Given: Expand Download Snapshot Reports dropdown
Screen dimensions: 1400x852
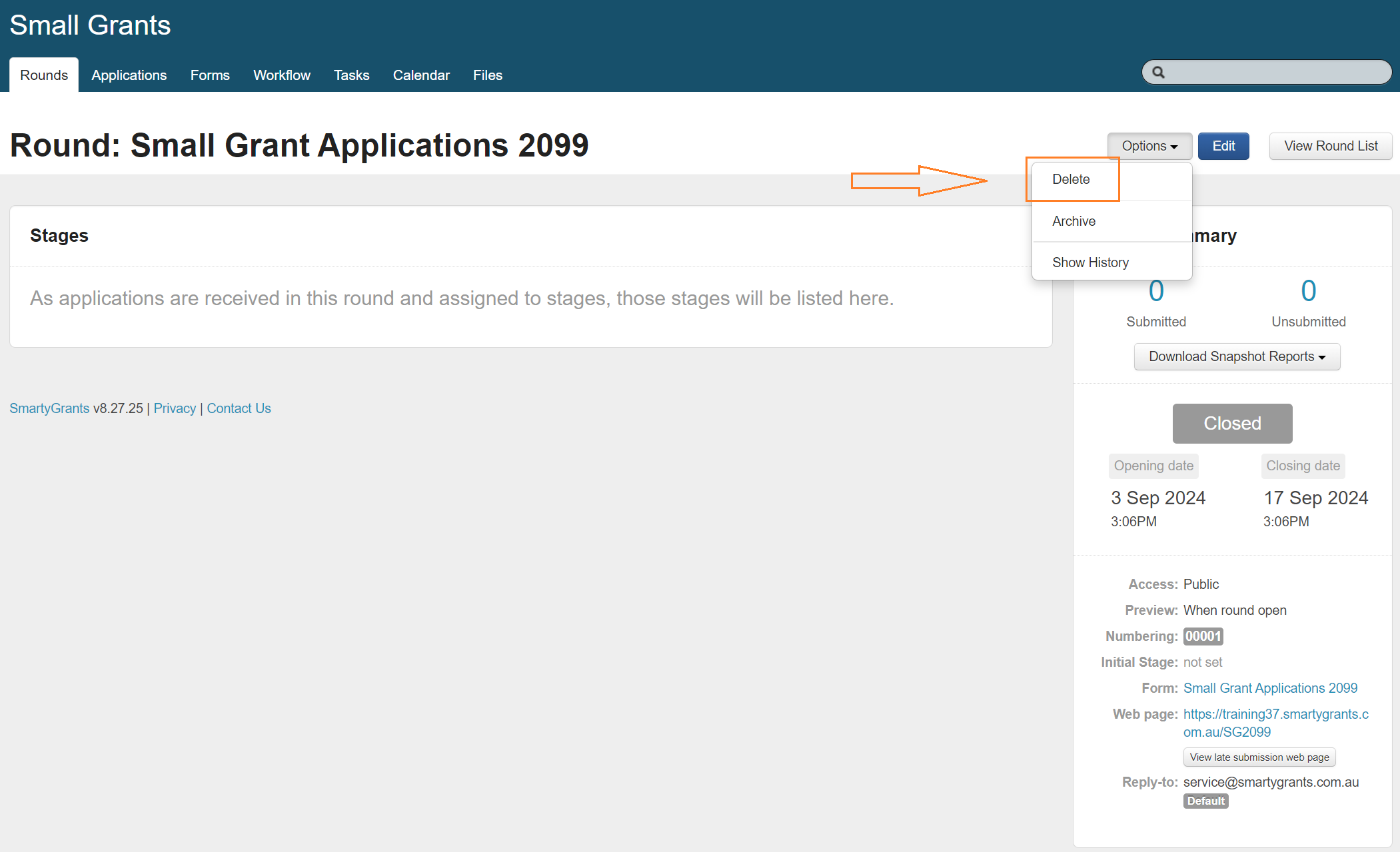Looking at the screenshot, I should 1237,356.
